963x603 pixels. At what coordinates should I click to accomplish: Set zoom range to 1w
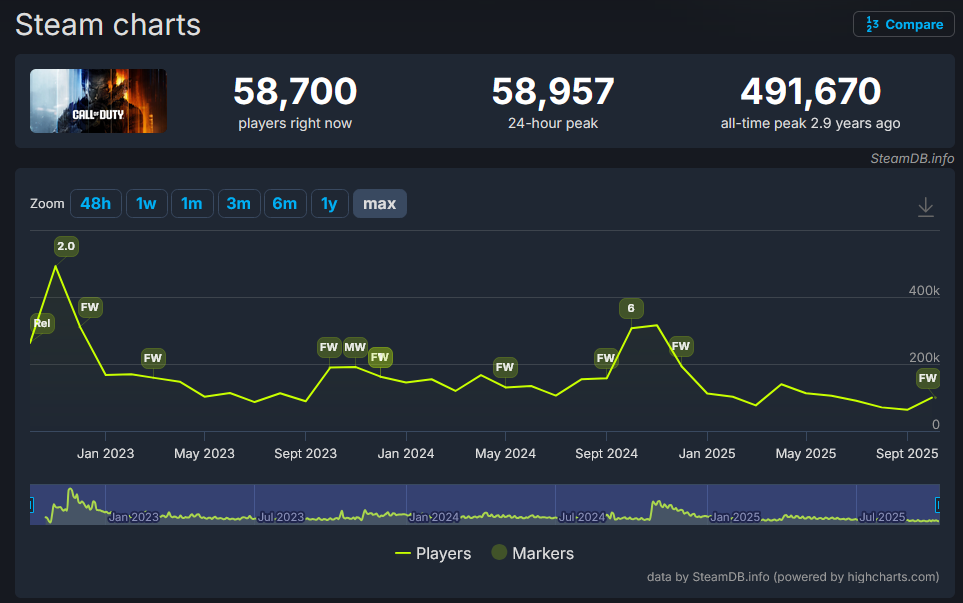tap(146, 204)
